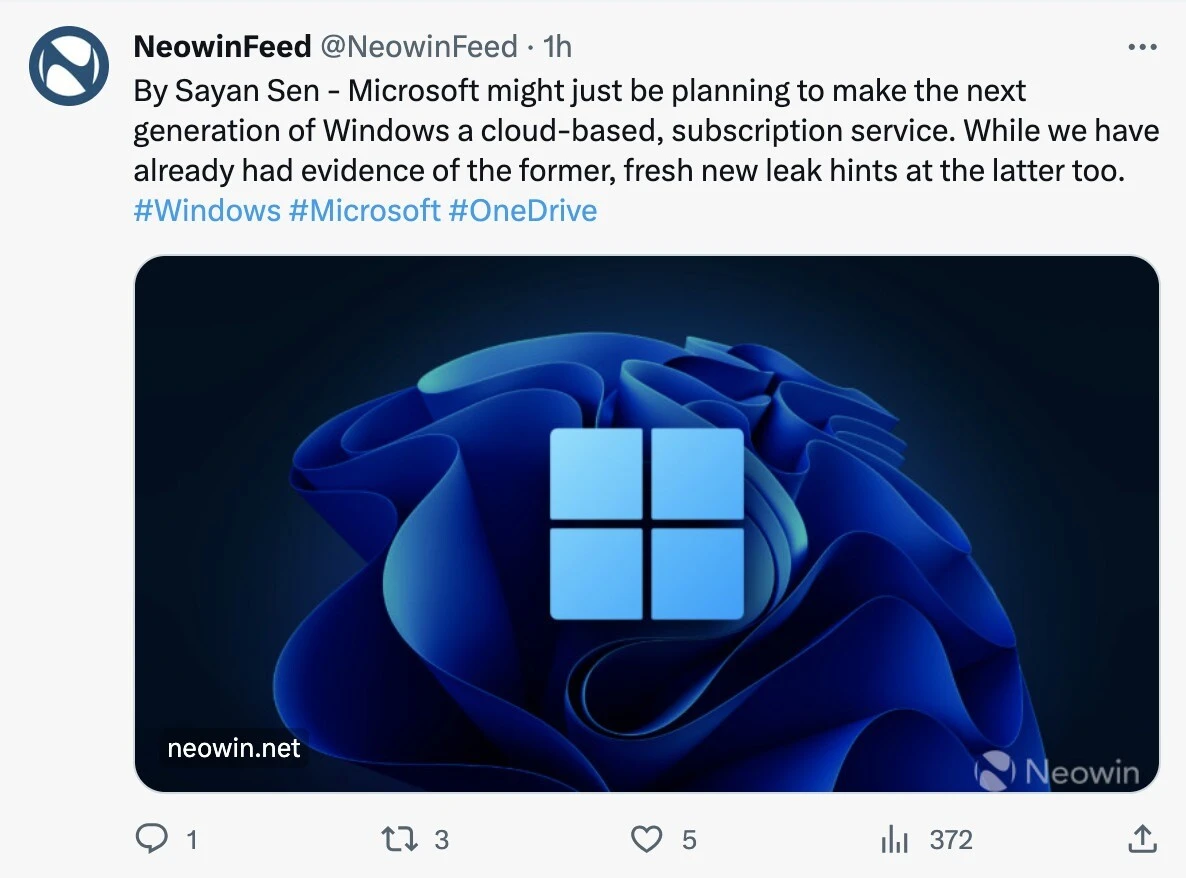Click the NeowinFeed profile avatar
The height and width of the screenshot is (878, 1186).
[68, 66]
